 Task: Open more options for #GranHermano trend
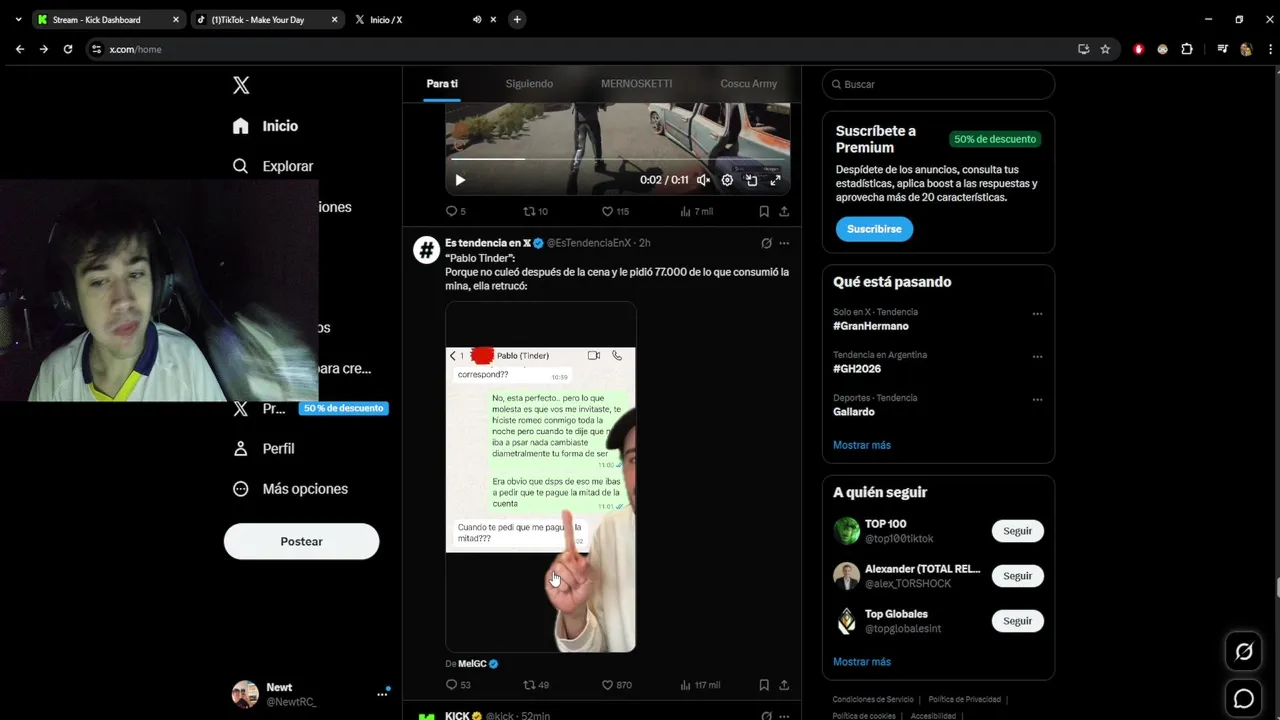(1037, 314)
